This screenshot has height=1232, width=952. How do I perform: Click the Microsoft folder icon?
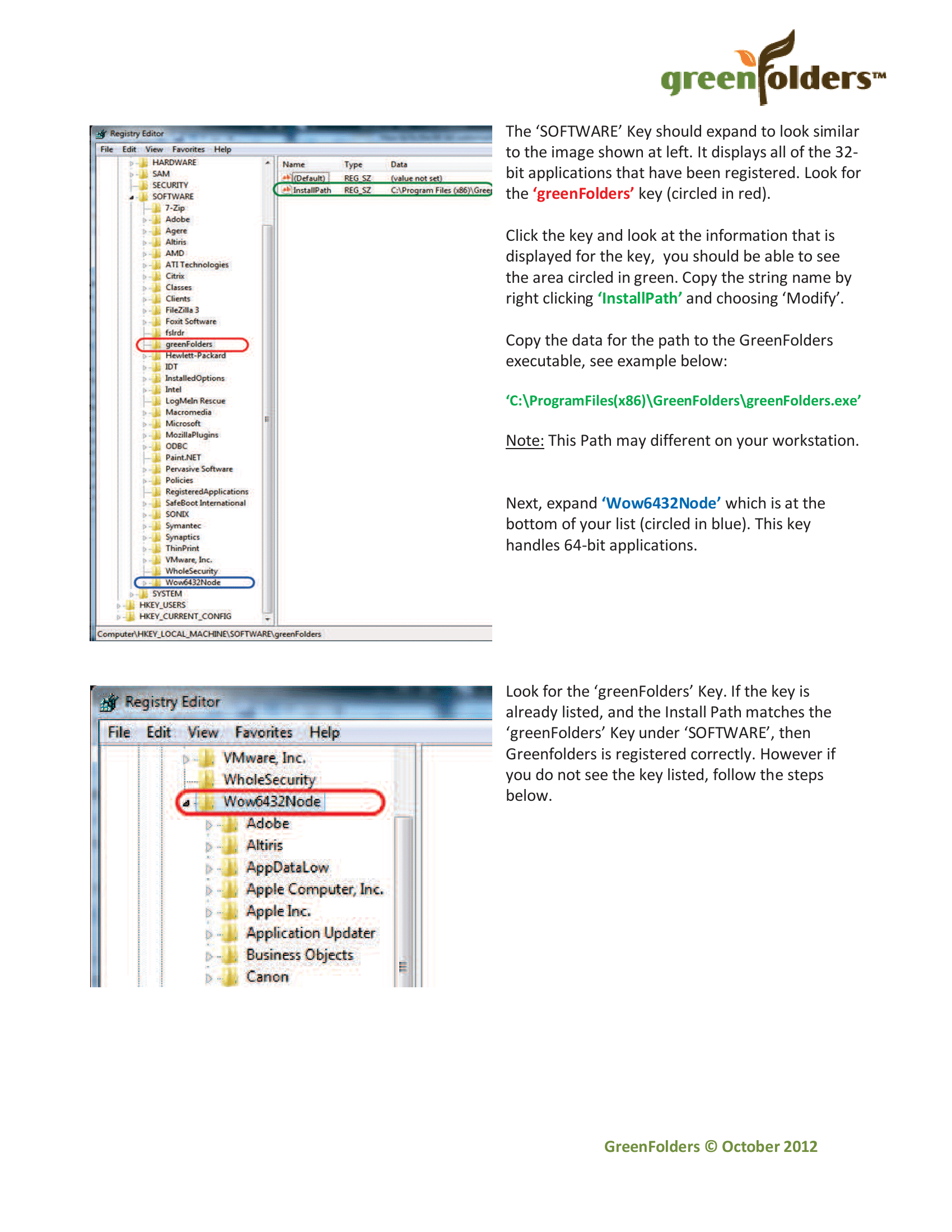coord(156,424)
